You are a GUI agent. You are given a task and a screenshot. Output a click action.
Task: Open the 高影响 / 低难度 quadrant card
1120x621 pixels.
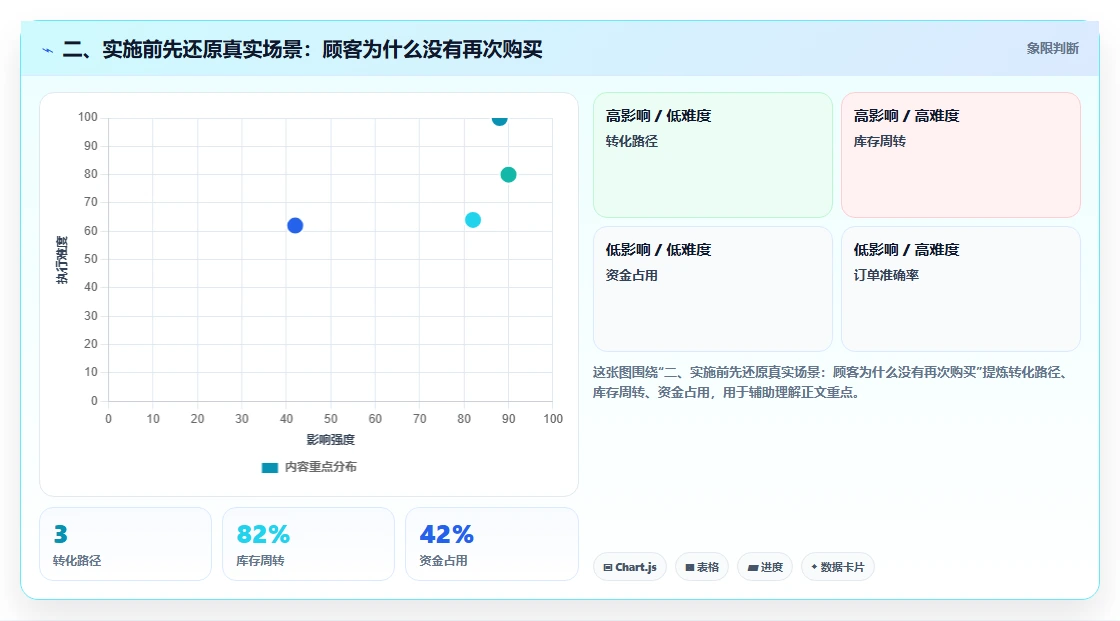click(713, 155)
